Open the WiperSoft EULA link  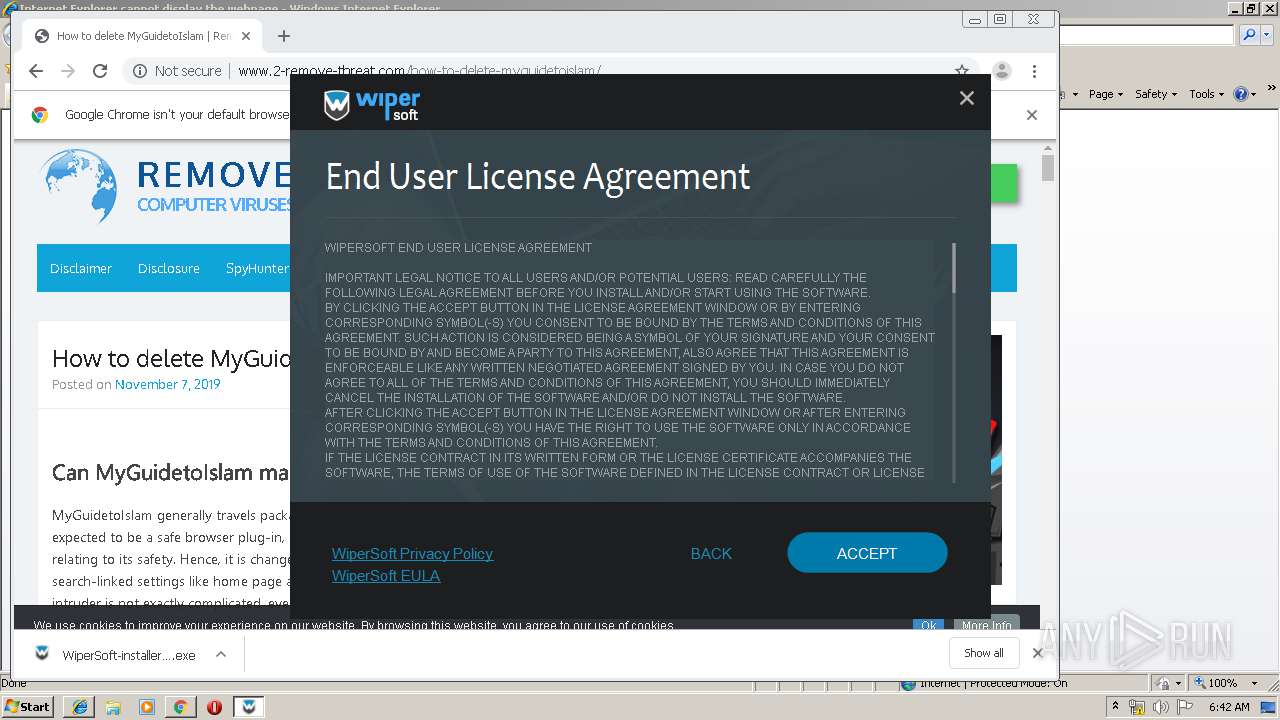[386, 575]
